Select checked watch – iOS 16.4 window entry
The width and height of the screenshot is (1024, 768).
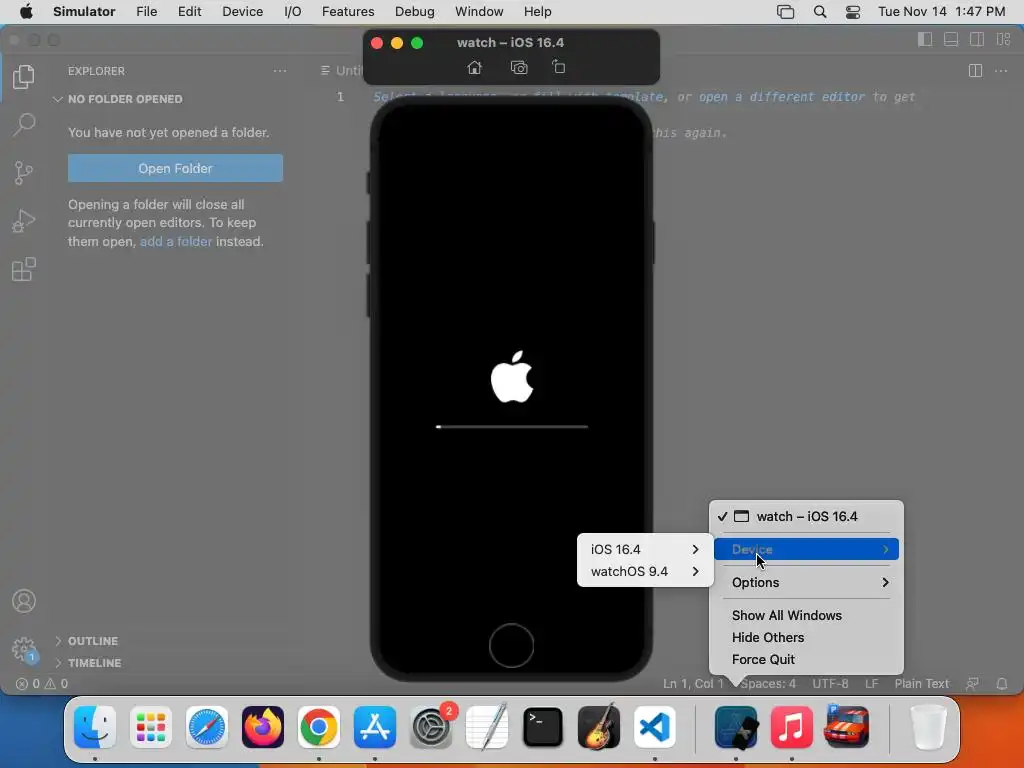tap(807, 517)
